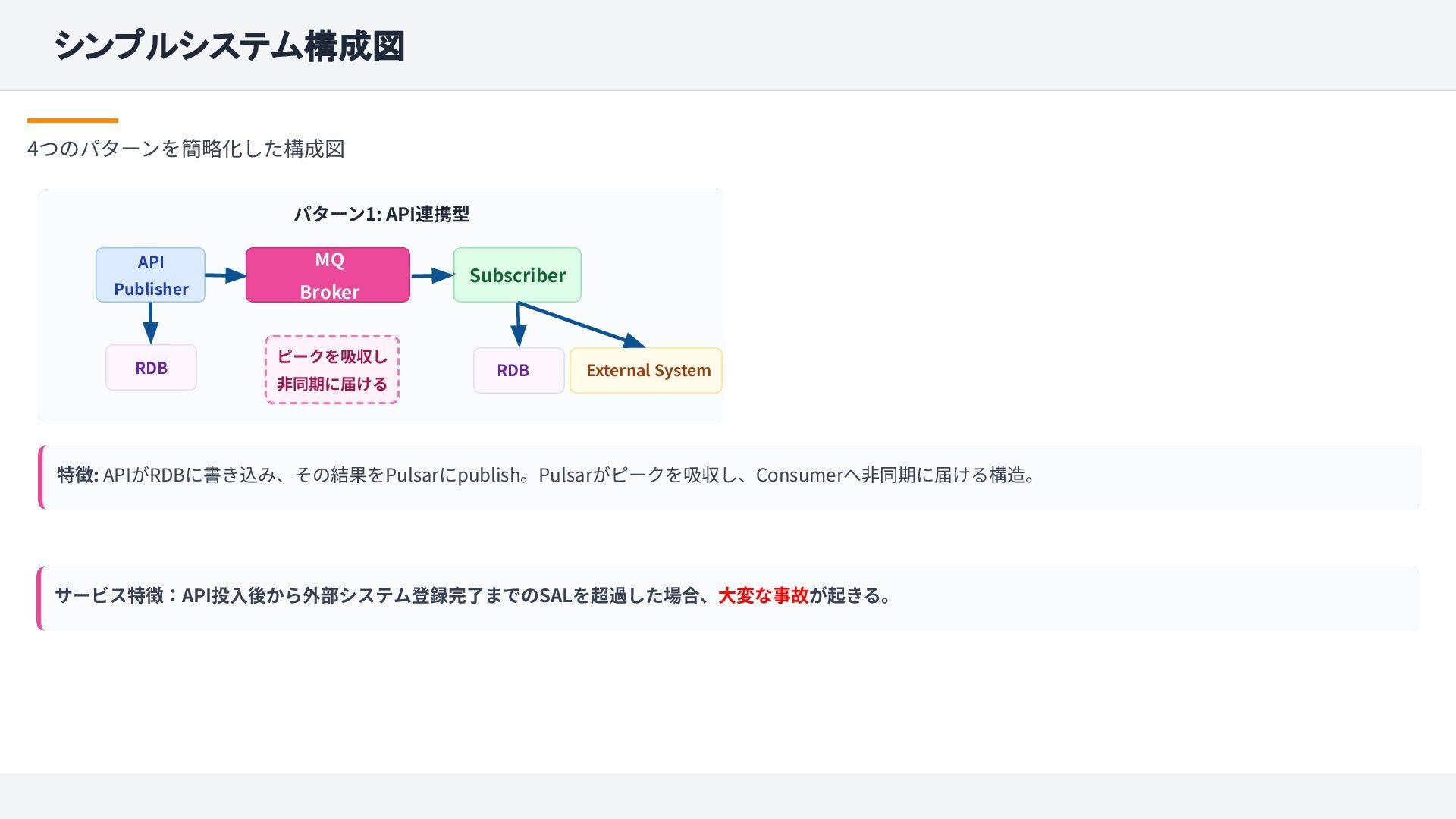This screenshot has height=819, width=1456.
Task: Click the subtitle 4つのパターンを簡略化した構成図
Action: (x=186, y=149)
